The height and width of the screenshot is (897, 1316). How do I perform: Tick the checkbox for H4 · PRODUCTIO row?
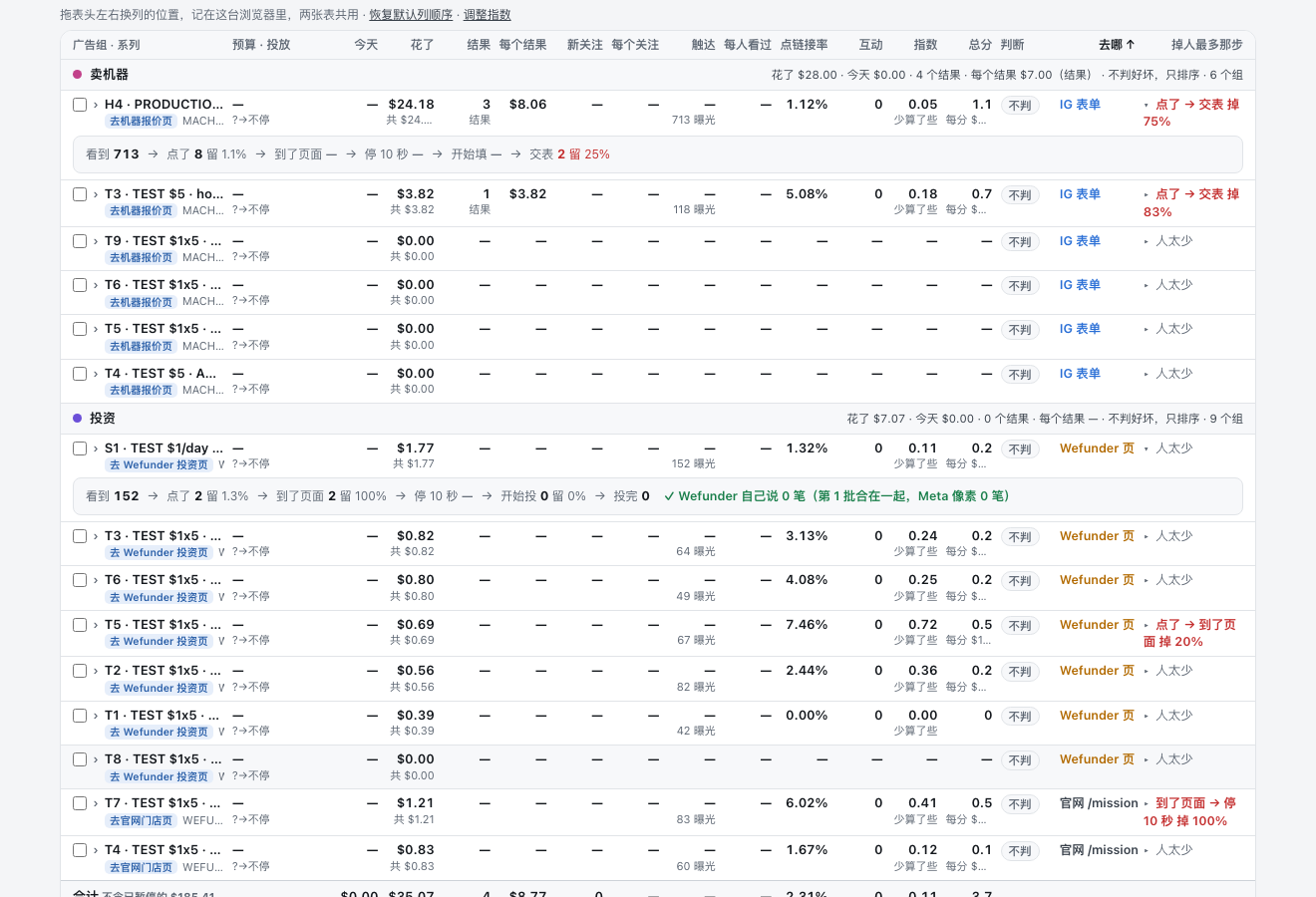[x=80, y=105]
